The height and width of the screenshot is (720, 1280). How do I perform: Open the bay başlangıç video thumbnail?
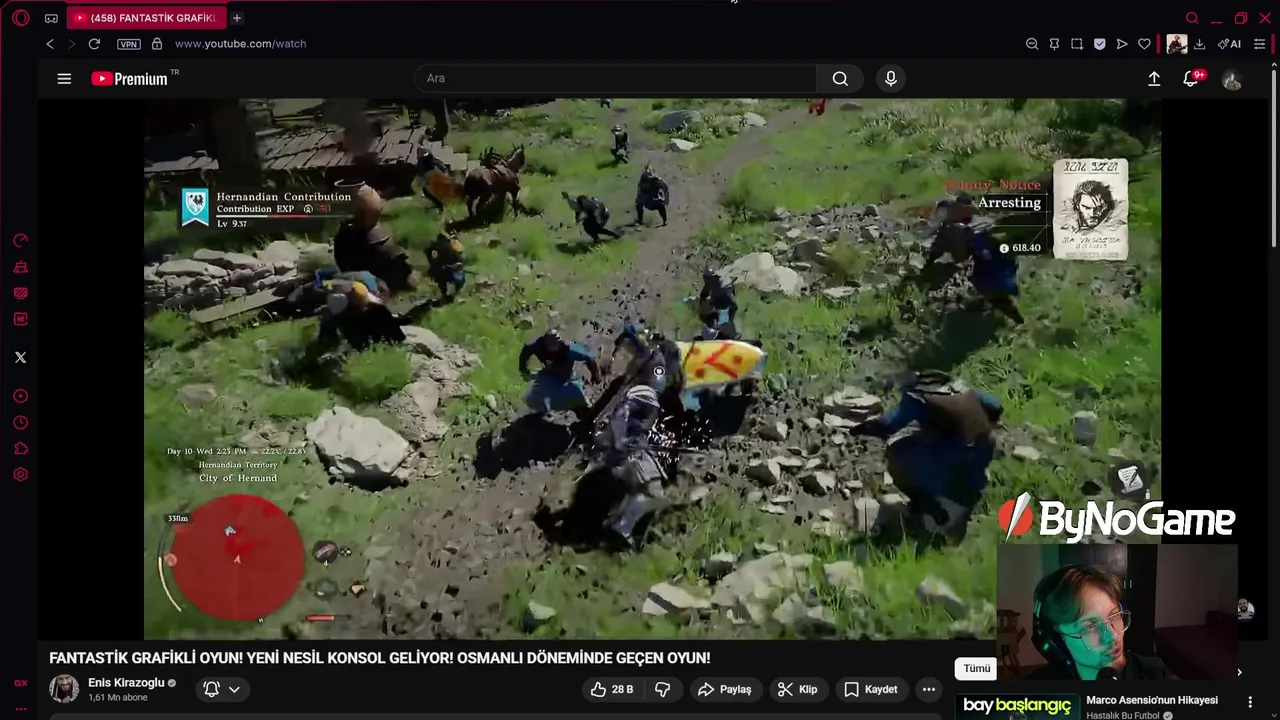click(x=1017, y=706)
